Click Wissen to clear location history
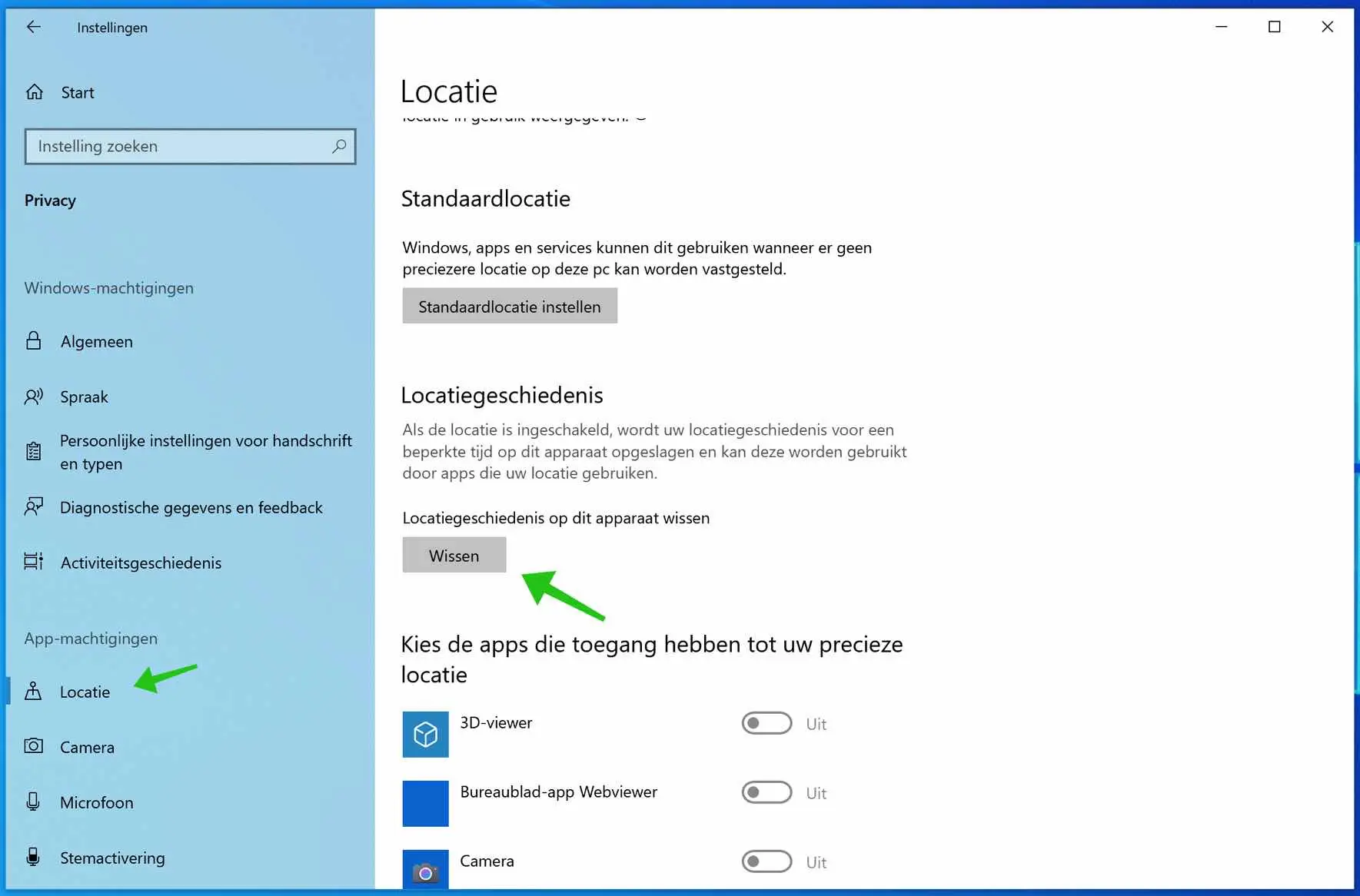Screen dimensions: 1360x896 (x=454, y=555)
